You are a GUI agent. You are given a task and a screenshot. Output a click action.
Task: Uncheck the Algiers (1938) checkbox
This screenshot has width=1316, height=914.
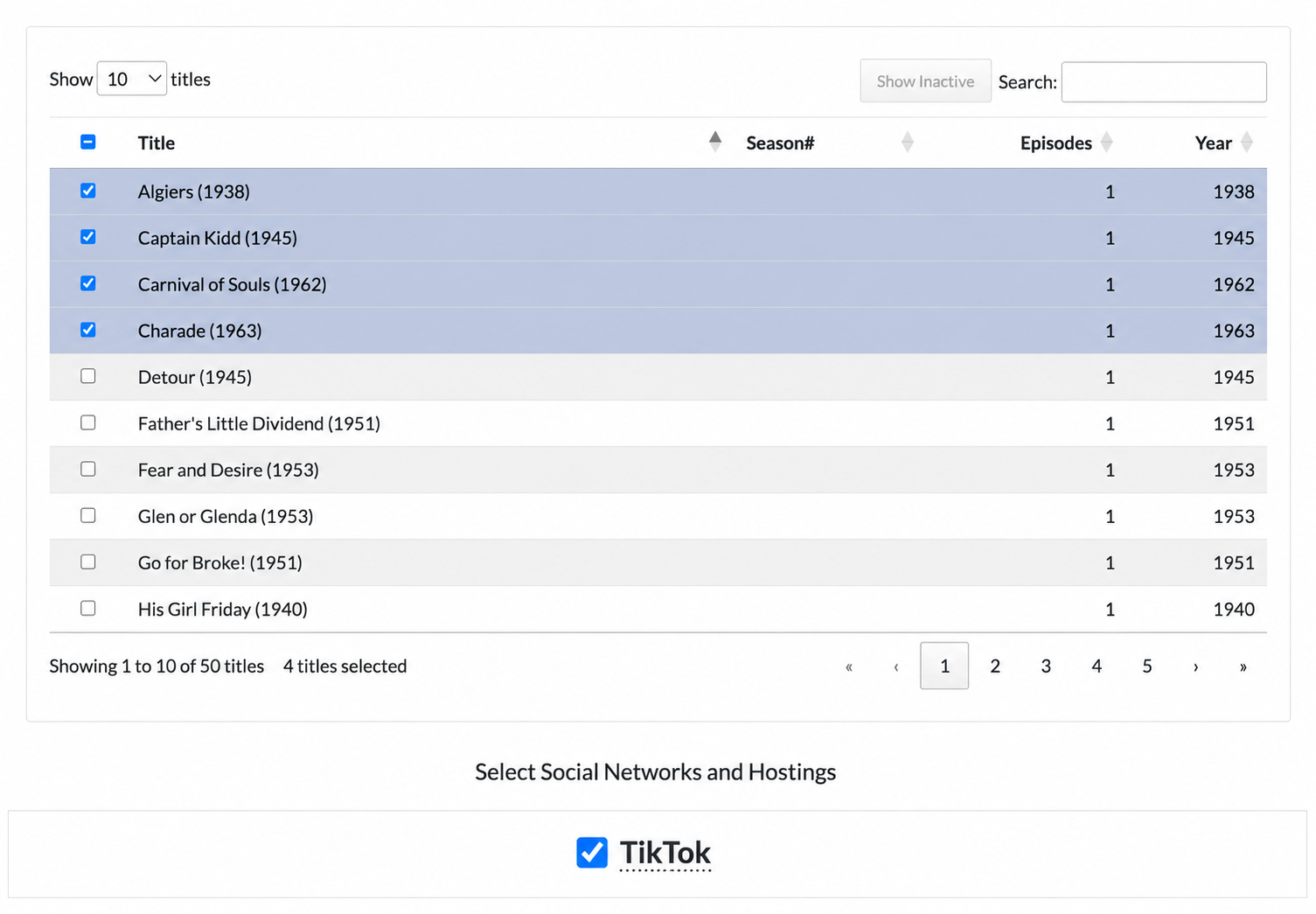pos(88,191)
